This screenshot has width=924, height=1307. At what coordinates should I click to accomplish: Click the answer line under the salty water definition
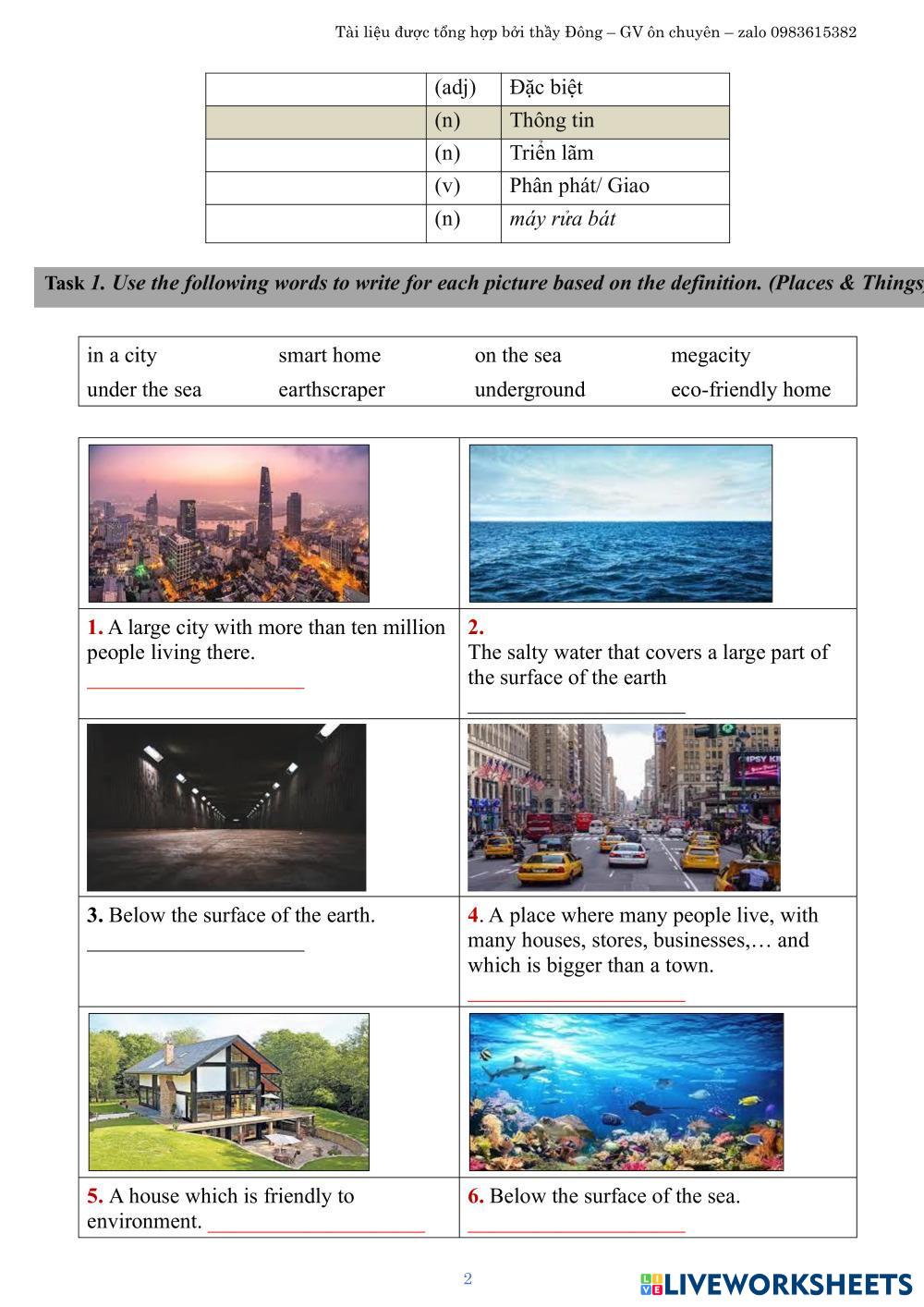(576, 704)
